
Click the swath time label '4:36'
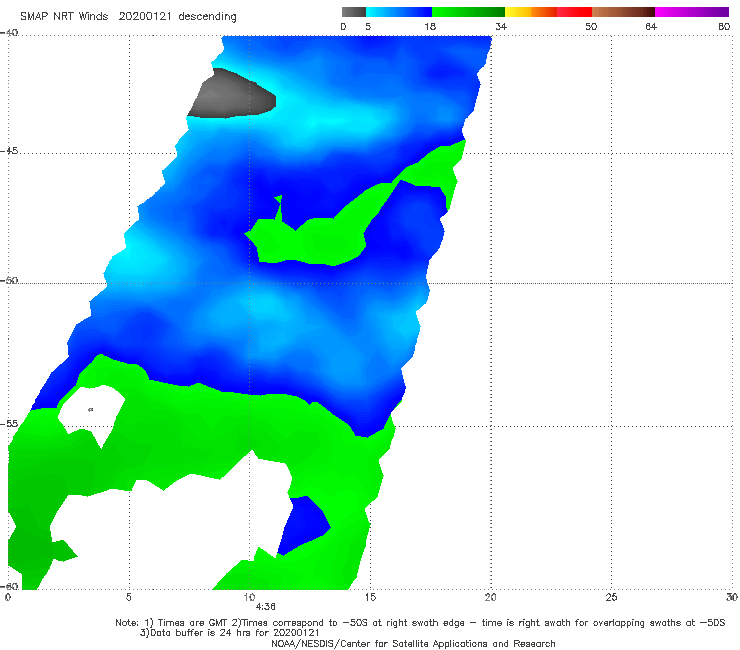266,607
